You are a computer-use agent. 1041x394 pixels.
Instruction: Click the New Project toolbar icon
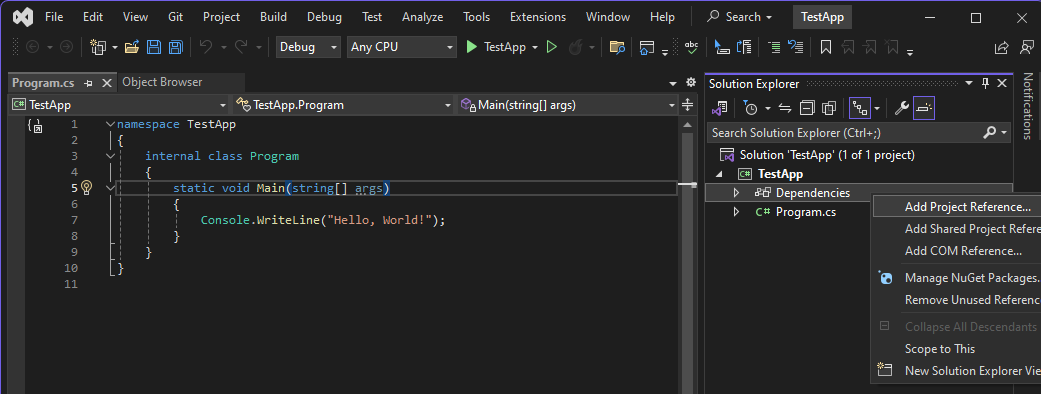click(x=98, y=47)
